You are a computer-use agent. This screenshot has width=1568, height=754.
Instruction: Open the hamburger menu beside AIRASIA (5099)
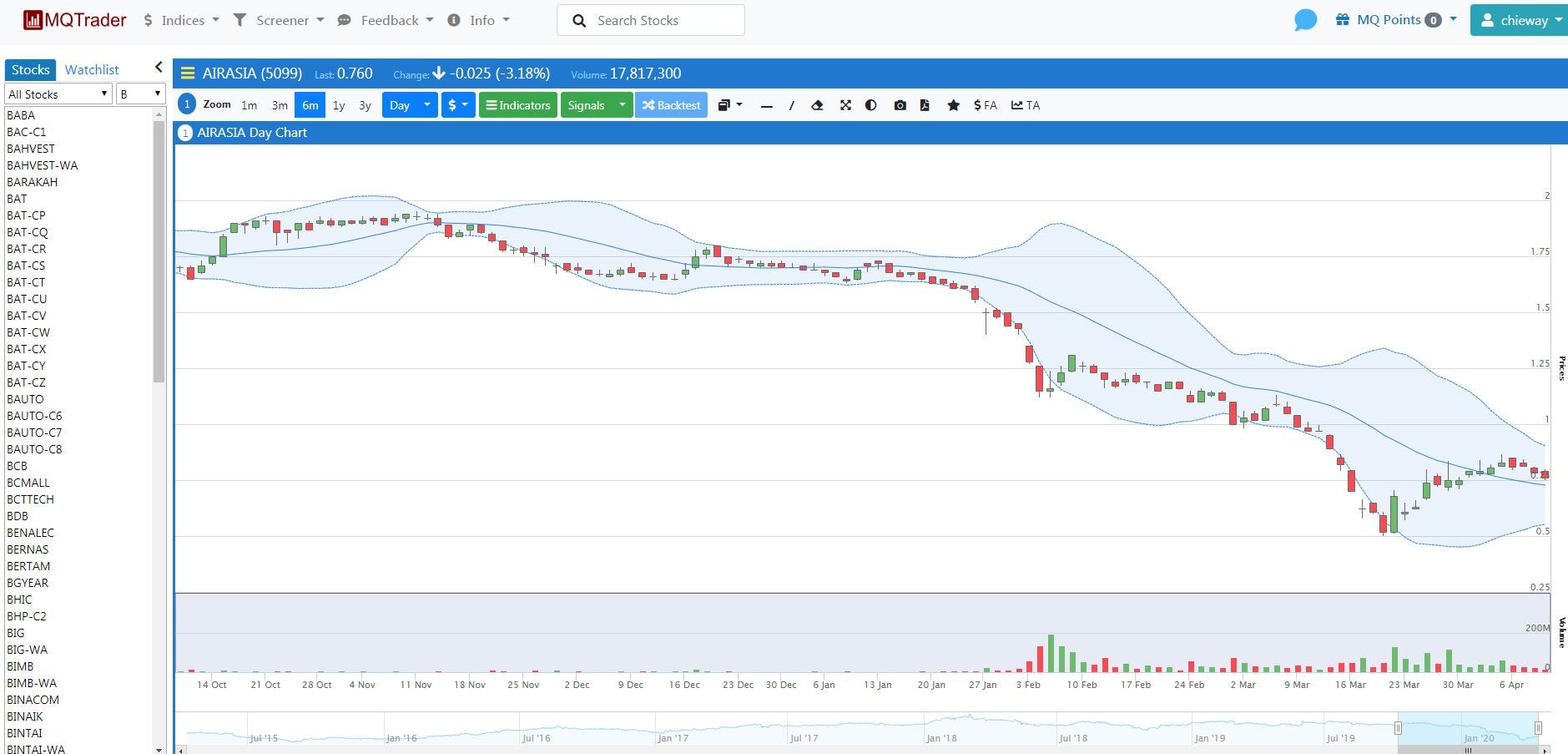[x=188, y=73]
